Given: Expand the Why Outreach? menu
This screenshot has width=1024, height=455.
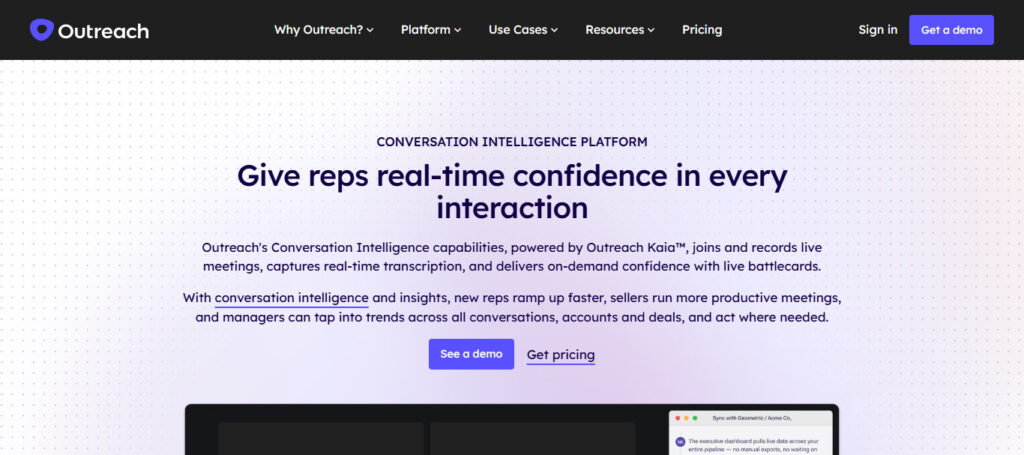Looking at the screenshot, I should tap(323, 29).
